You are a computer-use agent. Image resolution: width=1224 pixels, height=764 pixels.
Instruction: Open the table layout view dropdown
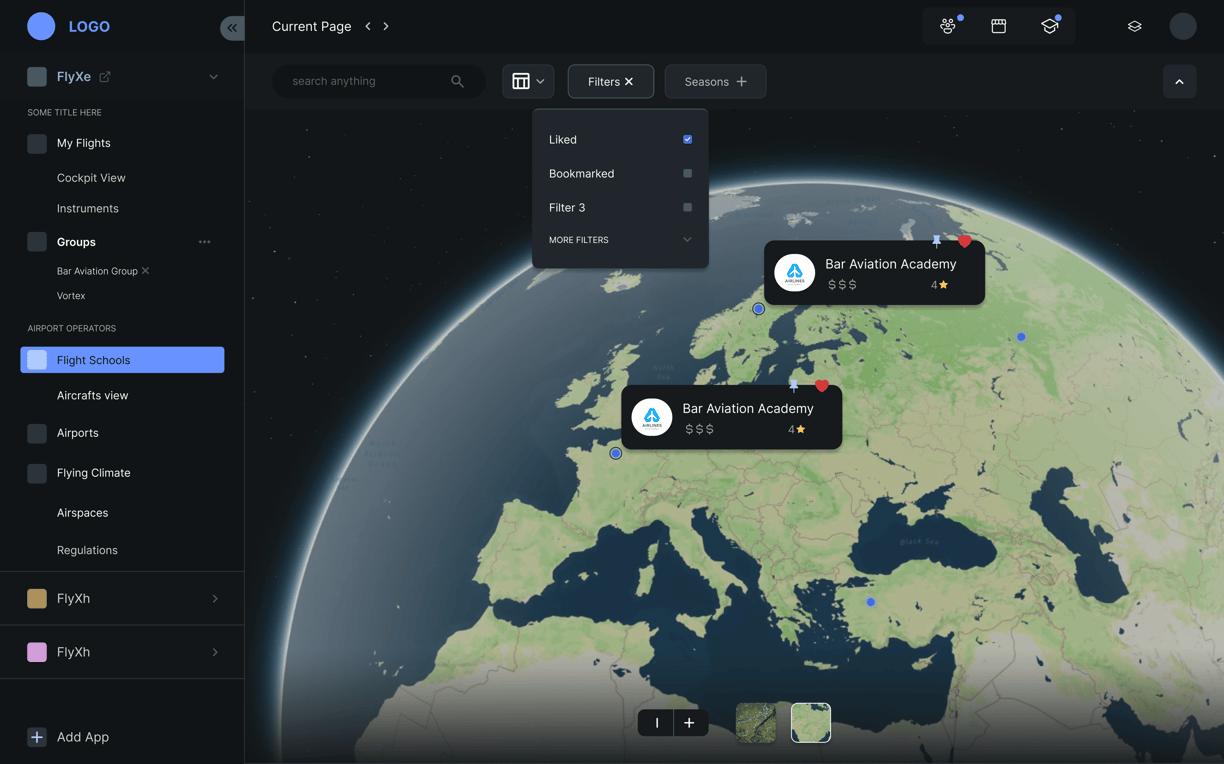point(528,81)
